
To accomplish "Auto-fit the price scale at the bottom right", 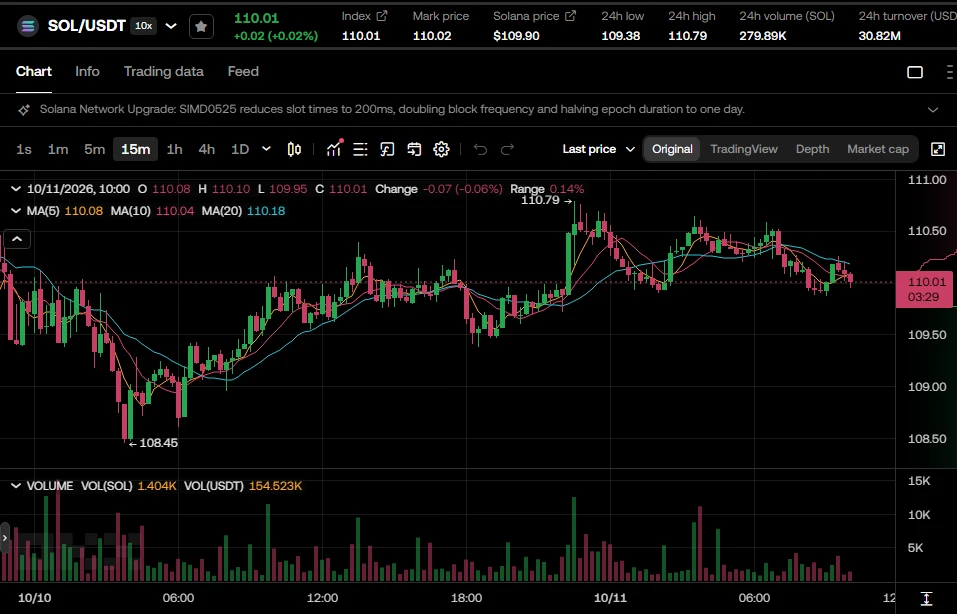I will 926,598.
